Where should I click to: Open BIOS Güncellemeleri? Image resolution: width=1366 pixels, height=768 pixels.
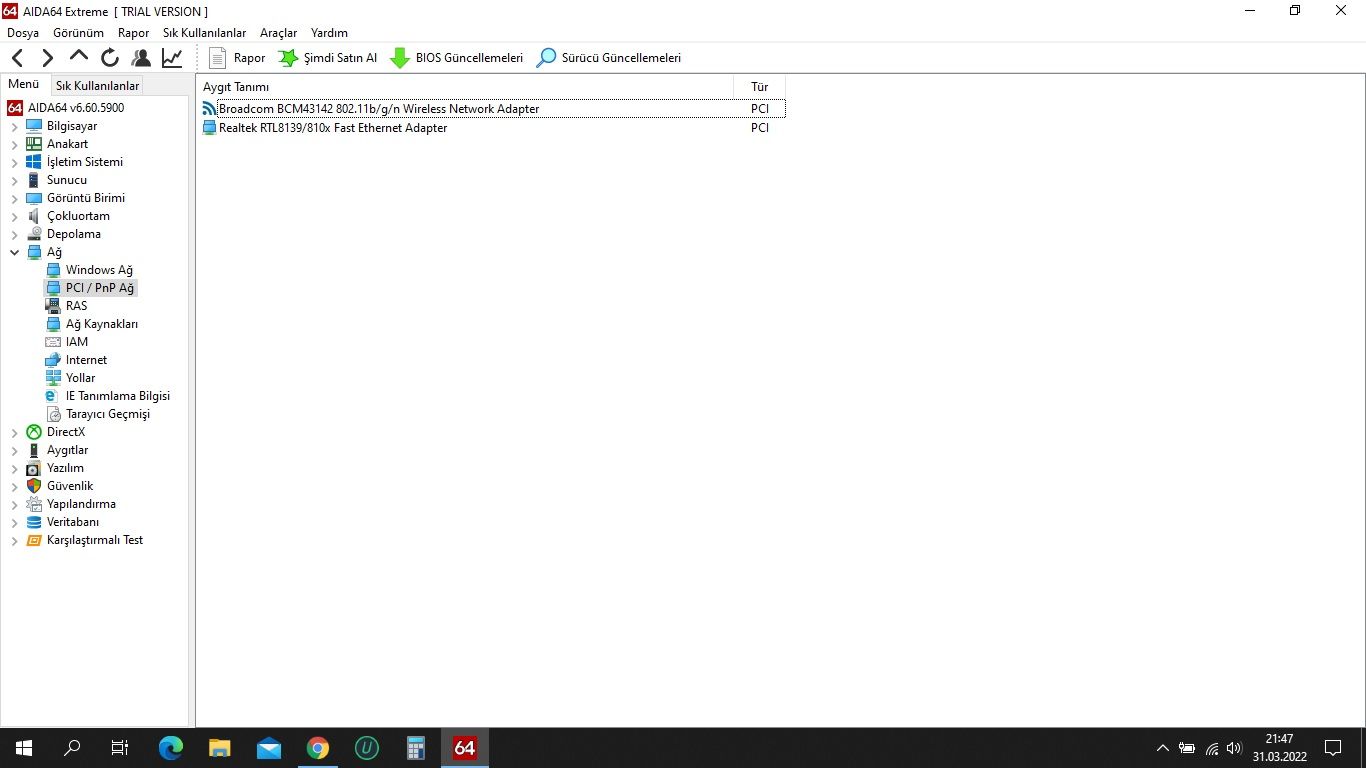click(x=456, y=58)
